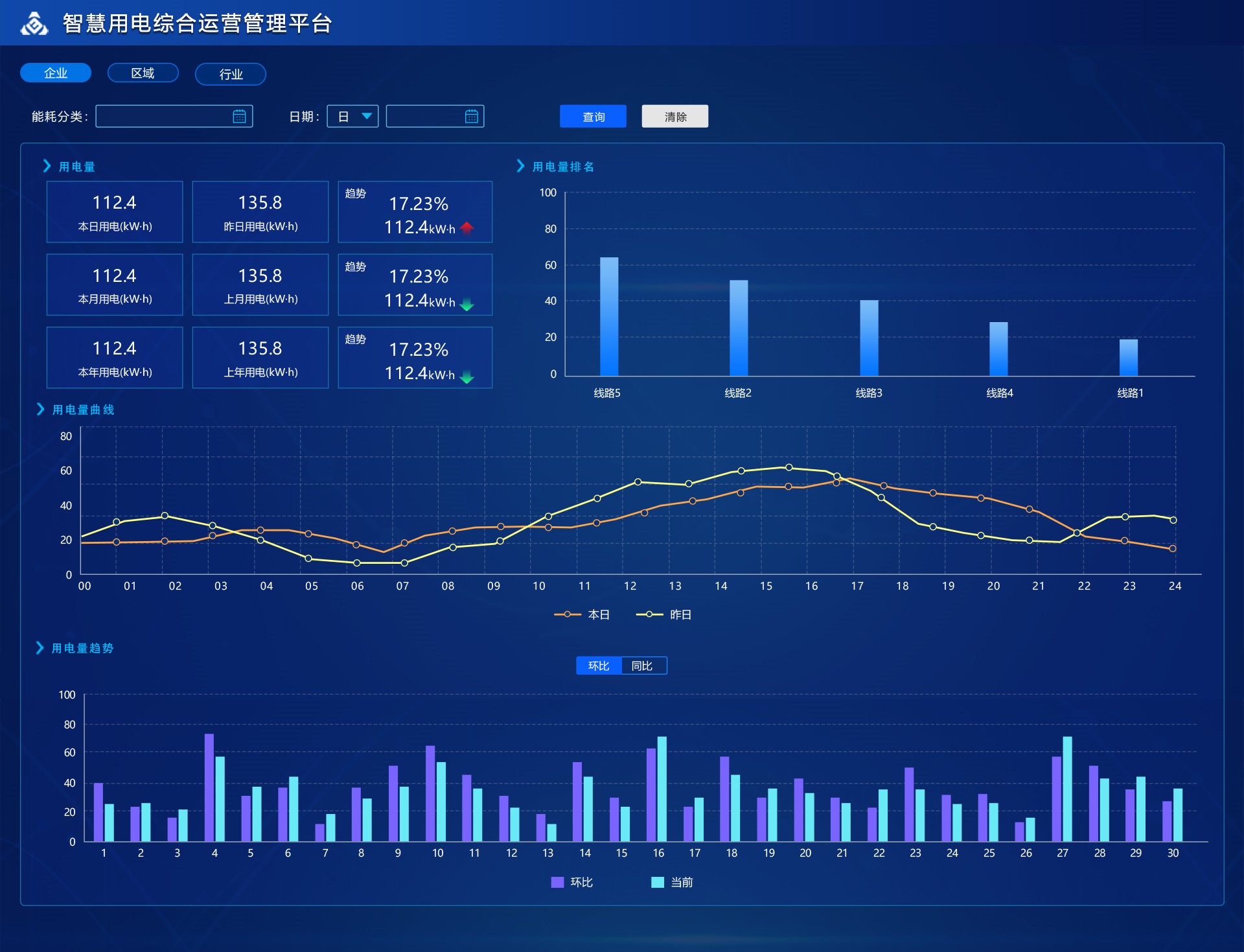
Task: Expand the 用电量趋势 section chevron
Action: [40, 648]
